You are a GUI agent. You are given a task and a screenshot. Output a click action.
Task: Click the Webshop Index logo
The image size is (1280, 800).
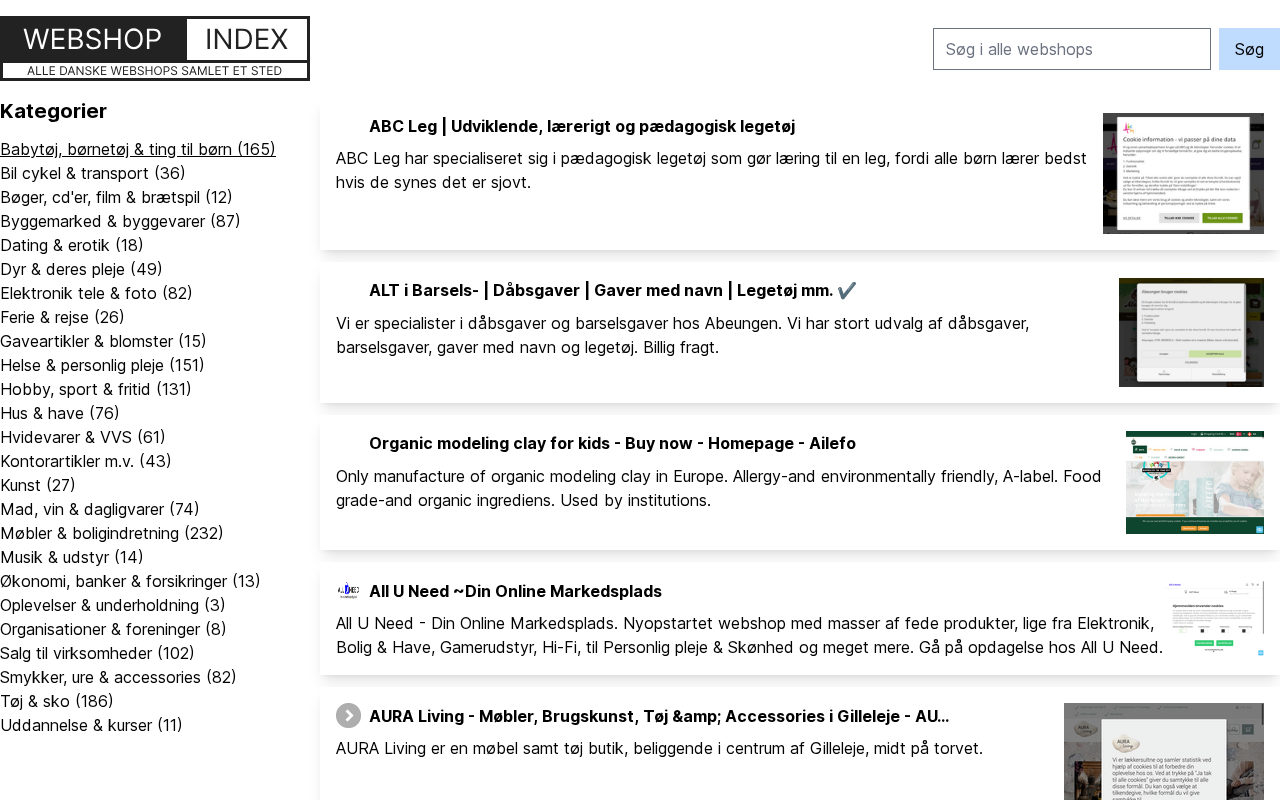155,48
